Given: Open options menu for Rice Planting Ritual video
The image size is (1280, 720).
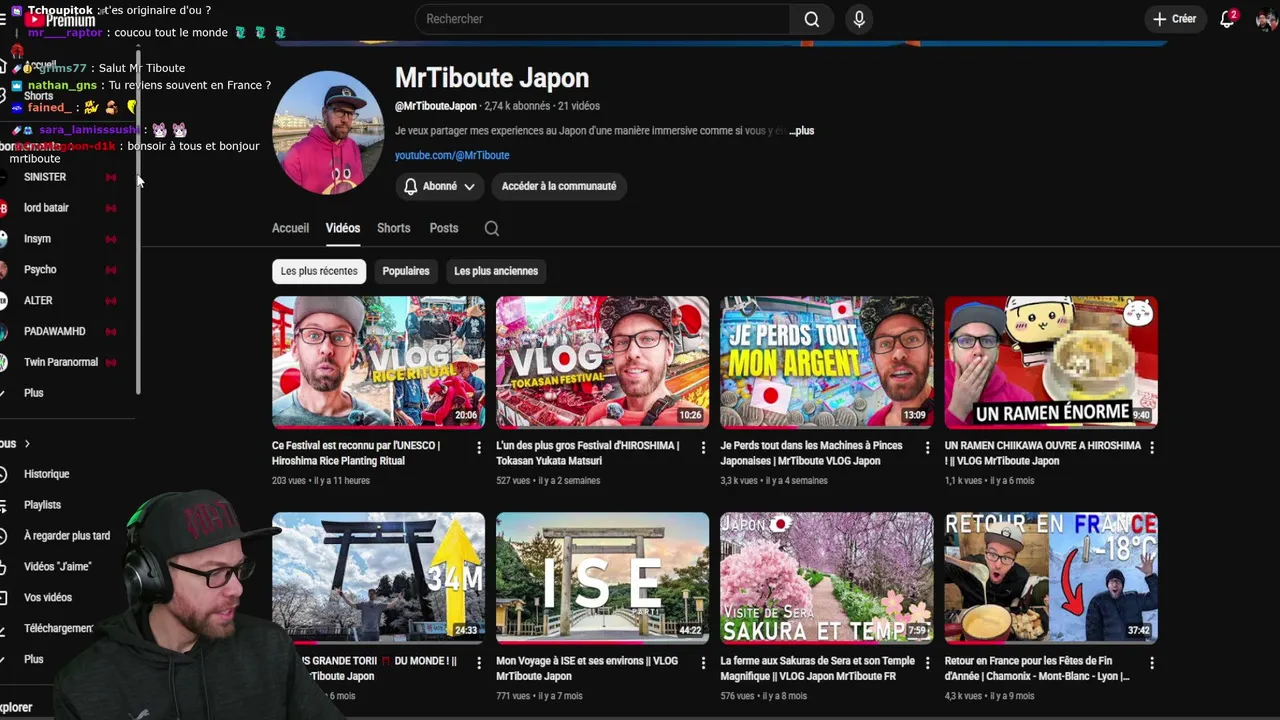Looking at the screenshot, I should pos(479,448).
